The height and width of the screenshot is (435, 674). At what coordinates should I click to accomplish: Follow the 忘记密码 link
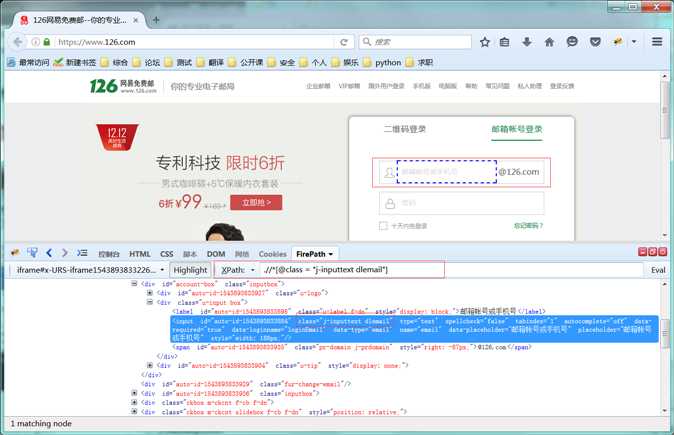[528, 226]
